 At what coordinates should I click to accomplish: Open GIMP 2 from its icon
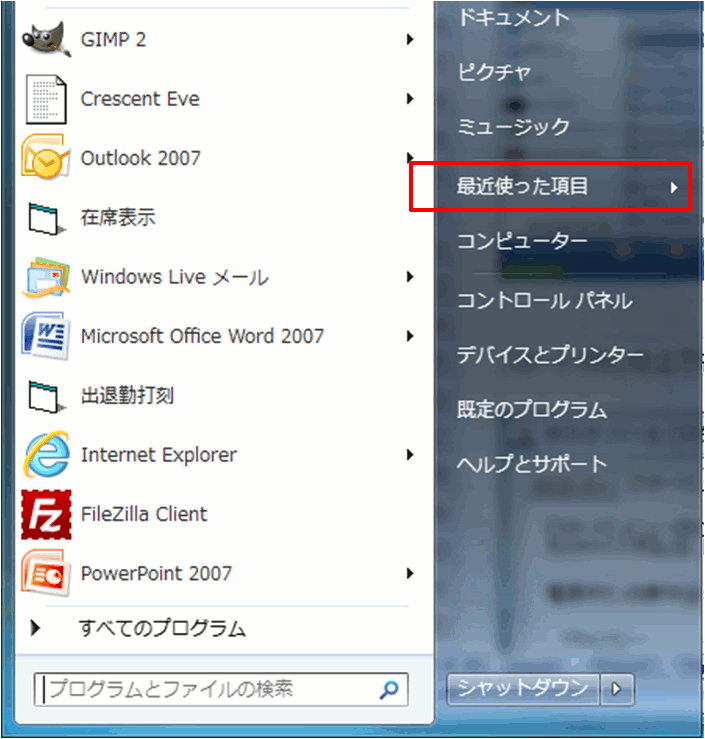click(45, 40)
